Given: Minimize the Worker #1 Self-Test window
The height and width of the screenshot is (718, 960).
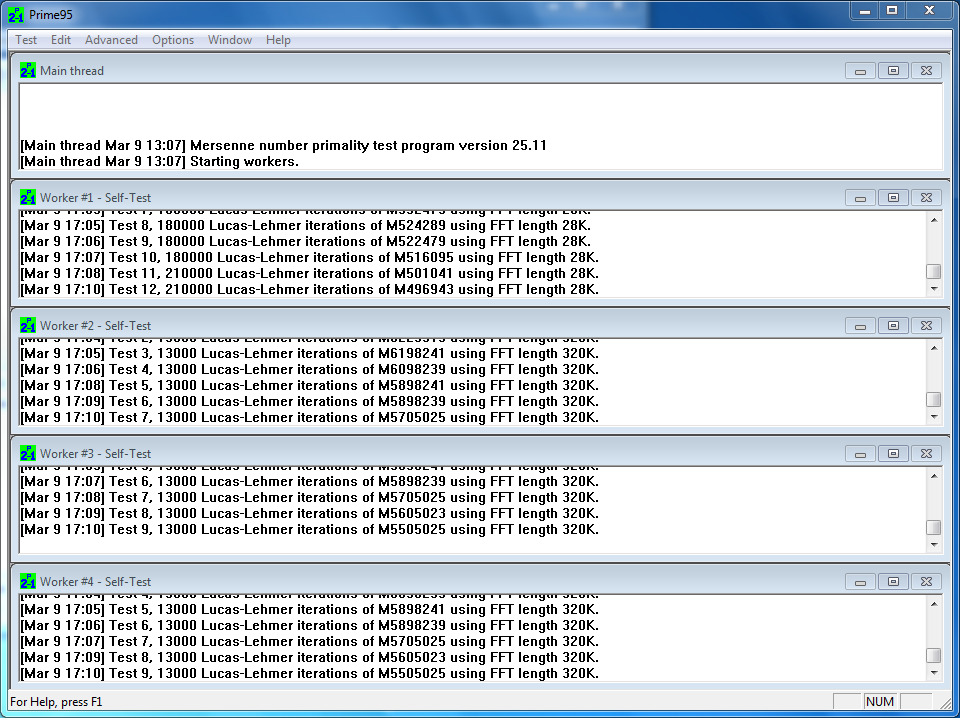Looking at the screenshot, I should [x=860, y=198].
